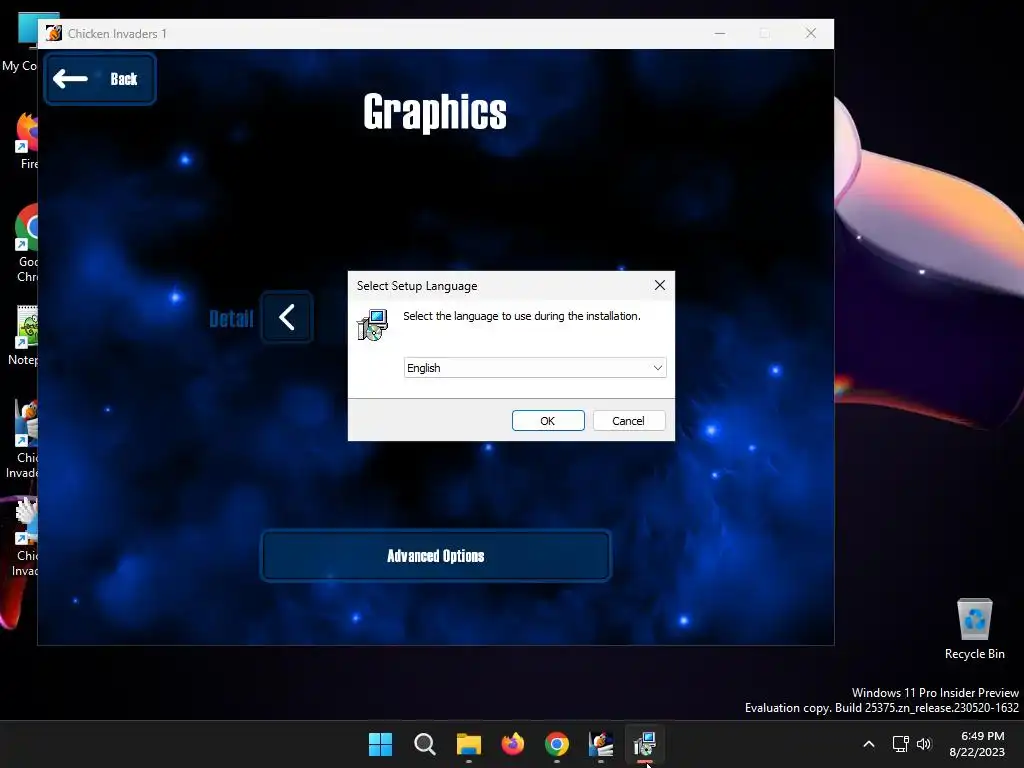
Task: Select the Google Chrome desktop shortcut
Action: (25, 243)
